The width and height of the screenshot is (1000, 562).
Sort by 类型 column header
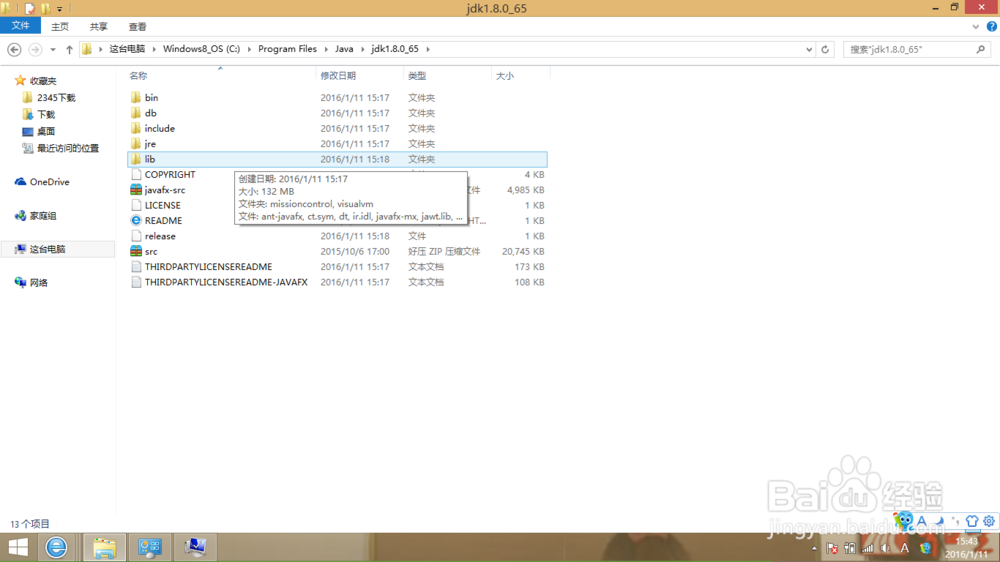[x=416, y=76]
